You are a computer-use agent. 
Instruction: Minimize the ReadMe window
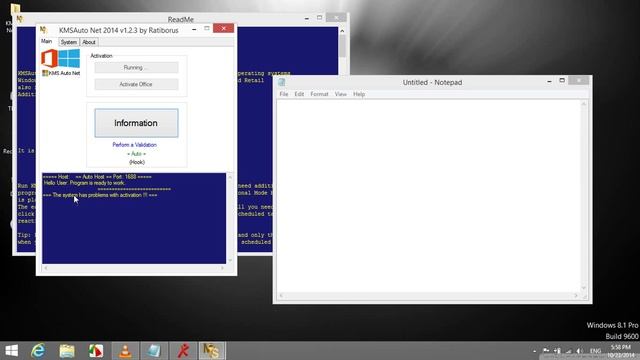(307, 18)
